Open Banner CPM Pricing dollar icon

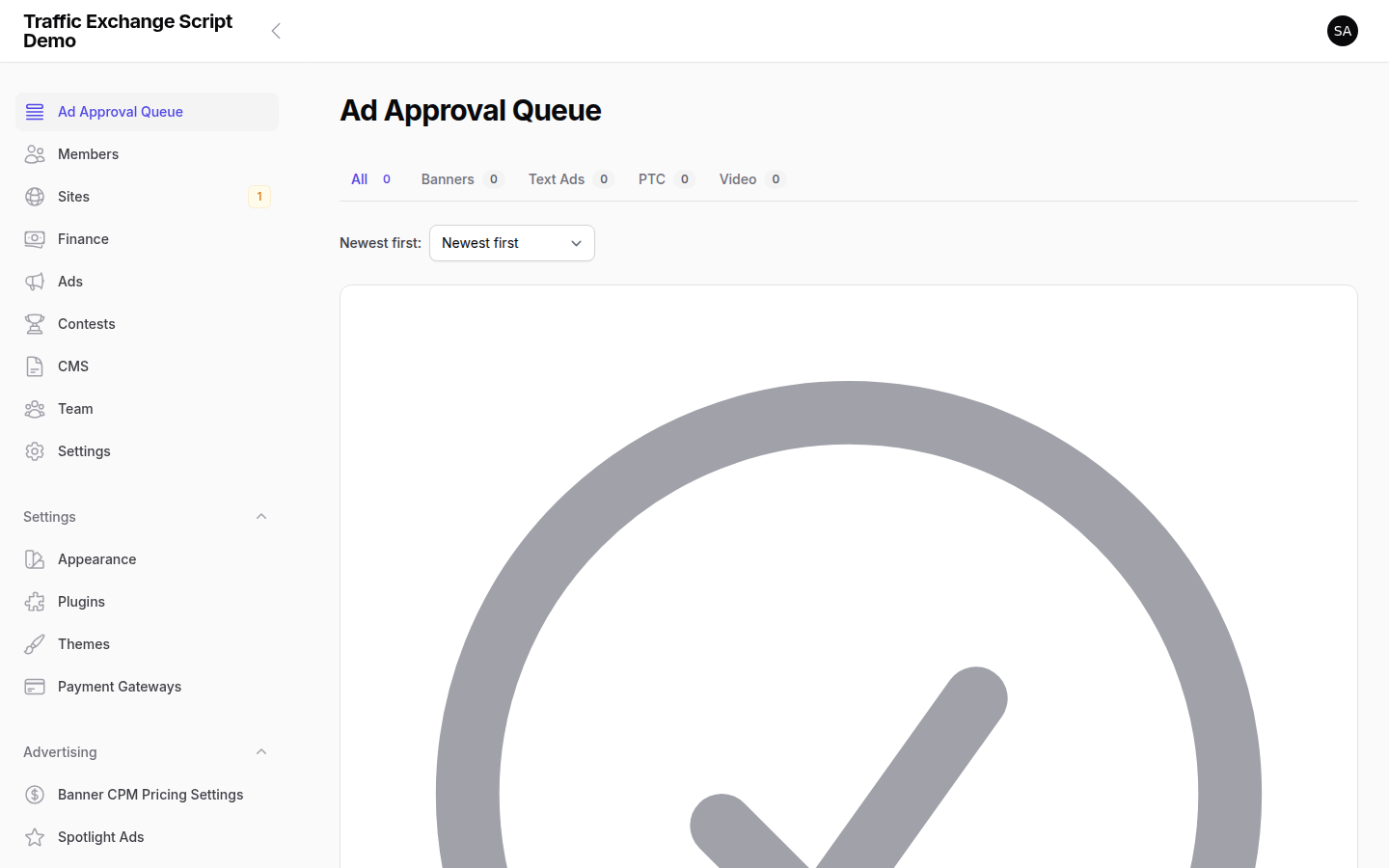(x=34, y=794)
